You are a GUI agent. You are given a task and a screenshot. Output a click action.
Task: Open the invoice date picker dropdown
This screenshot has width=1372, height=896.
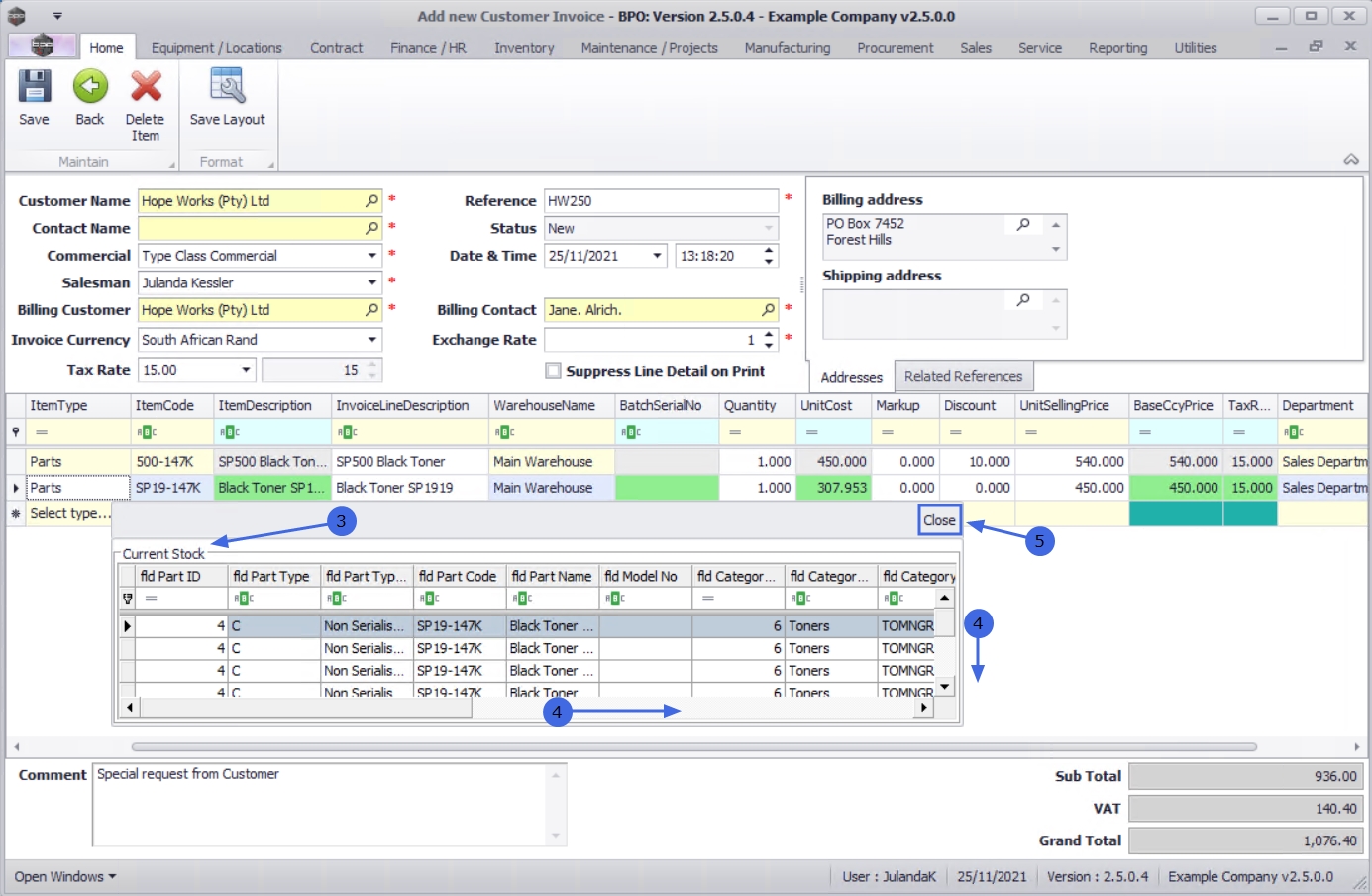657,256
